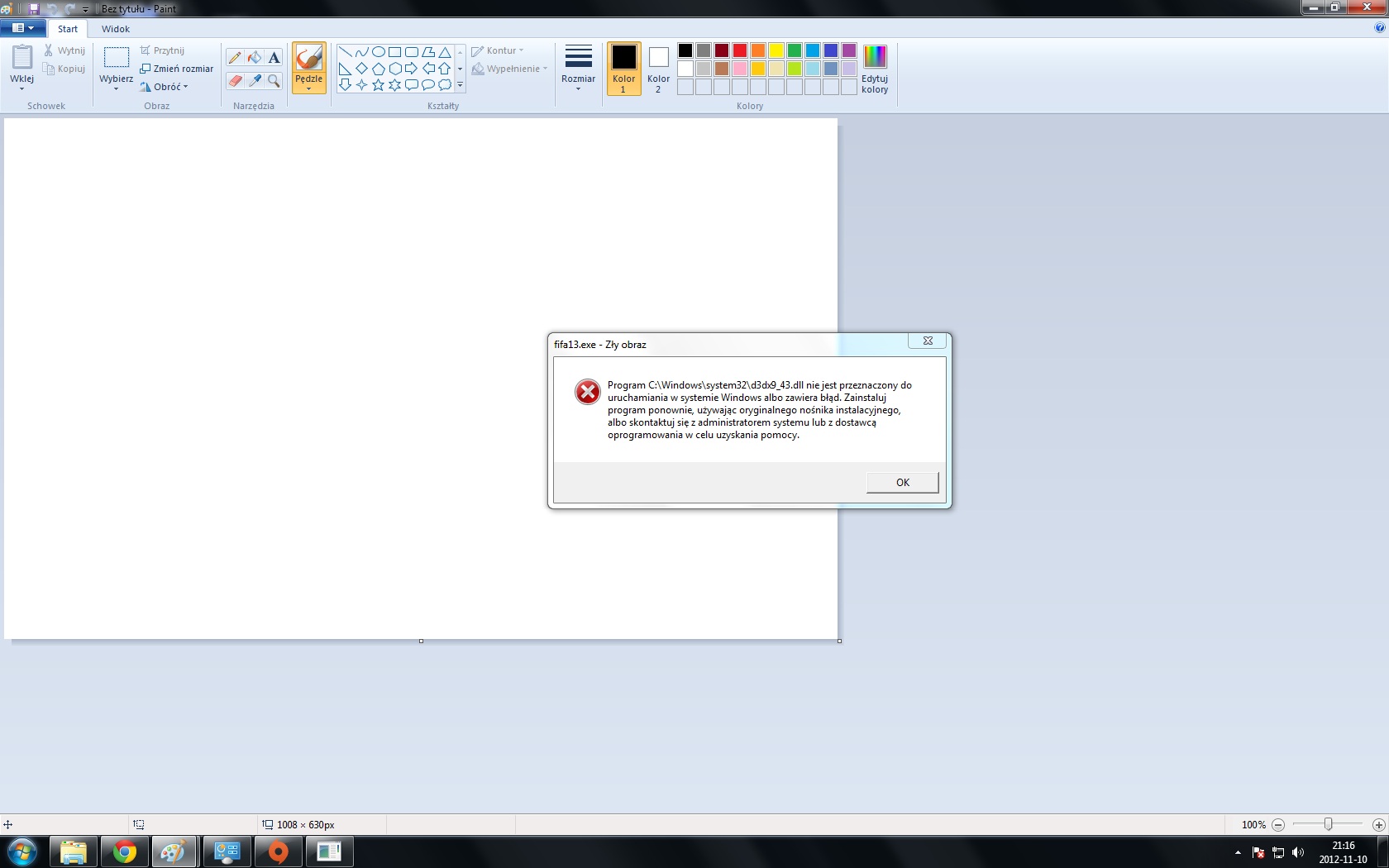Pick the Five-point star shape

(x=378, y=85)
